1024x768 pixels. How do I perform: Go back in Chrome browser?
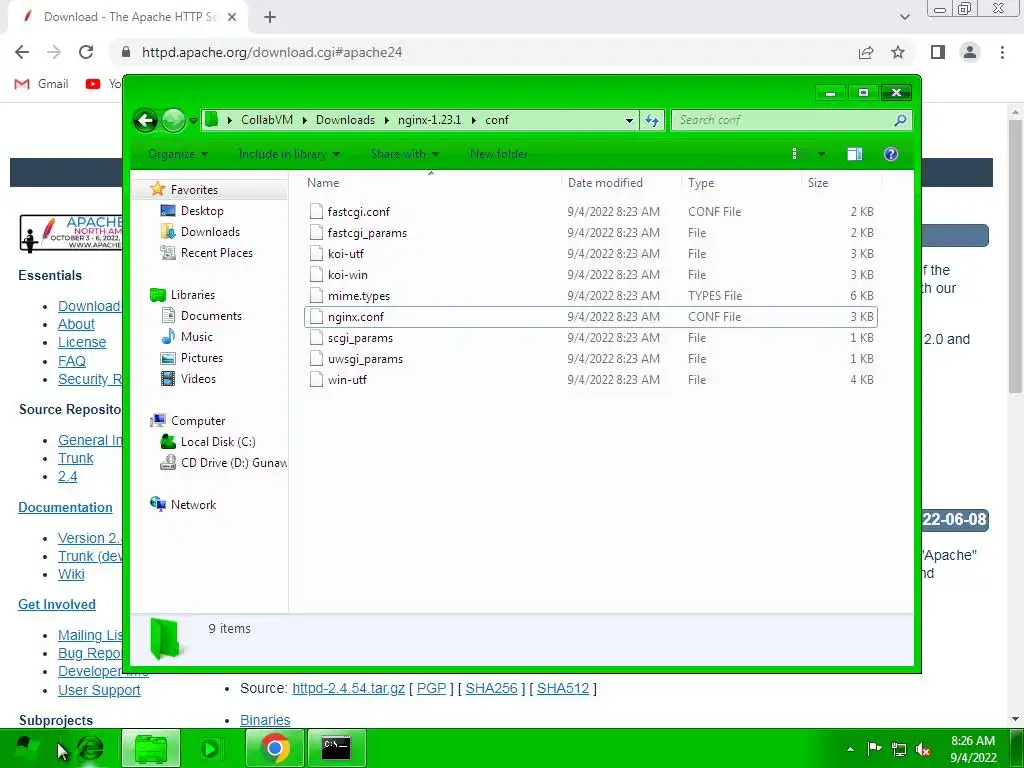(x=22, y=52)
